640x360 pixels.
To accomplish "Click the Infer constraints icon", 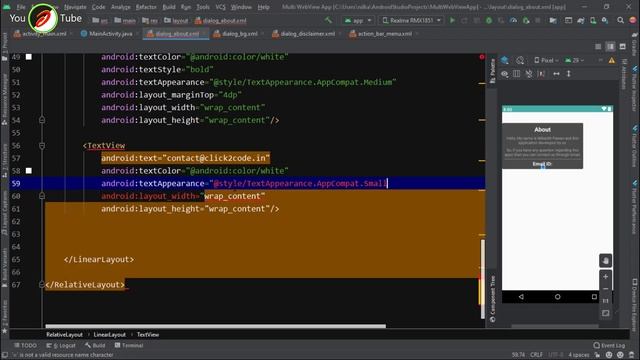I will click(542, 74).
